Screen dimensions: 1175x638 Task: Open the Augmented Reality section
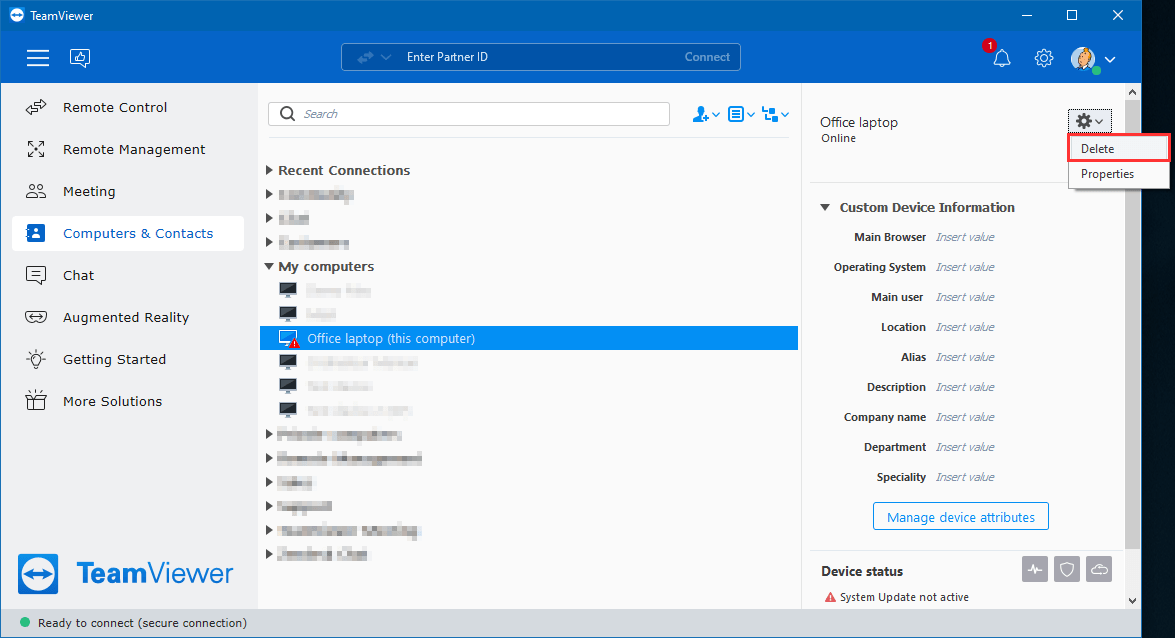[x=126, y=318]
